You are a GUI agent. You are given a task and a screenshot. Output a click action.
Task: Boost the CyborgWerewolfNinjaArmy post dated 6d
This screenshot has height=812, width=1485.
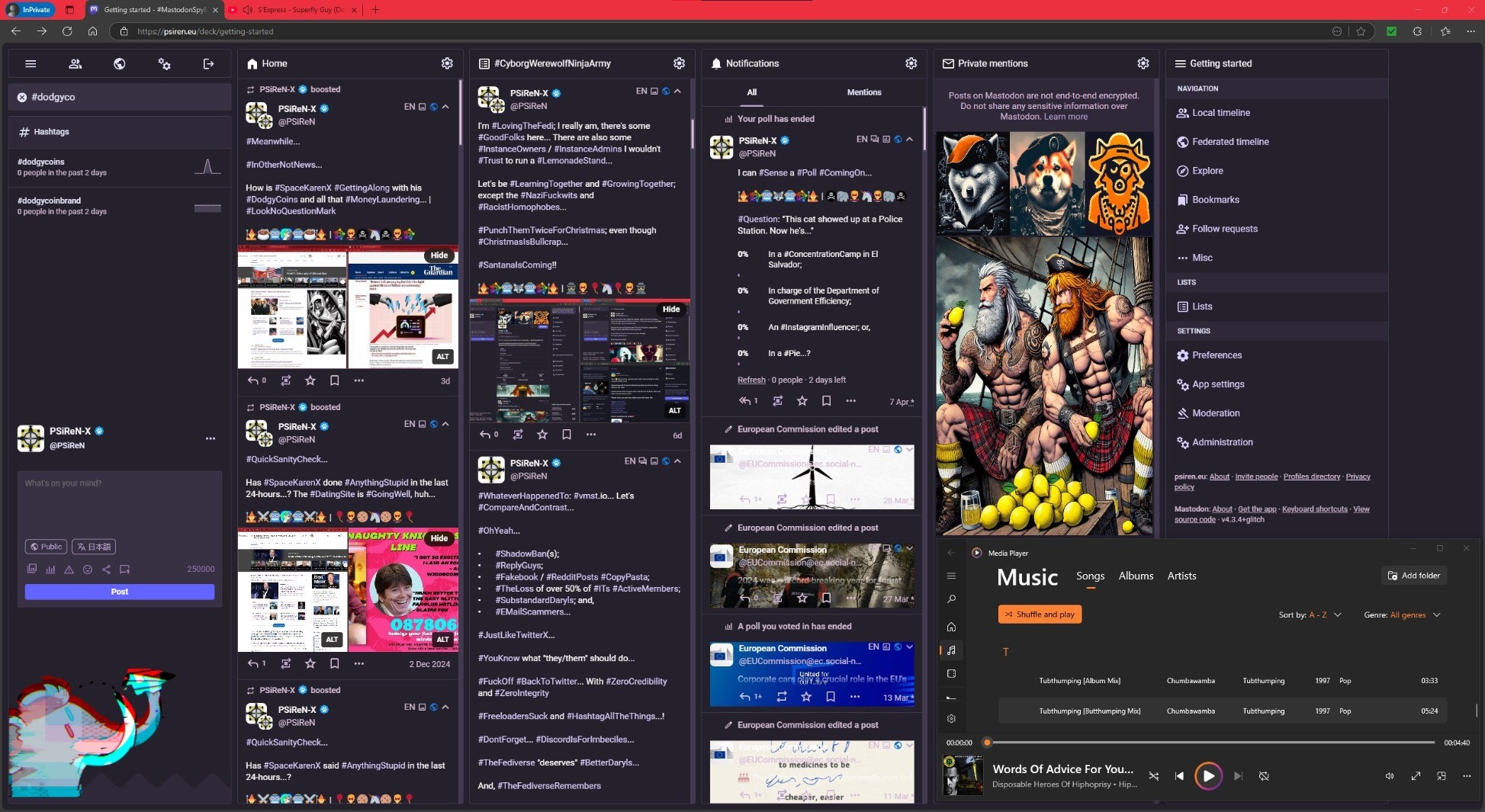click(x=518, y=435)
